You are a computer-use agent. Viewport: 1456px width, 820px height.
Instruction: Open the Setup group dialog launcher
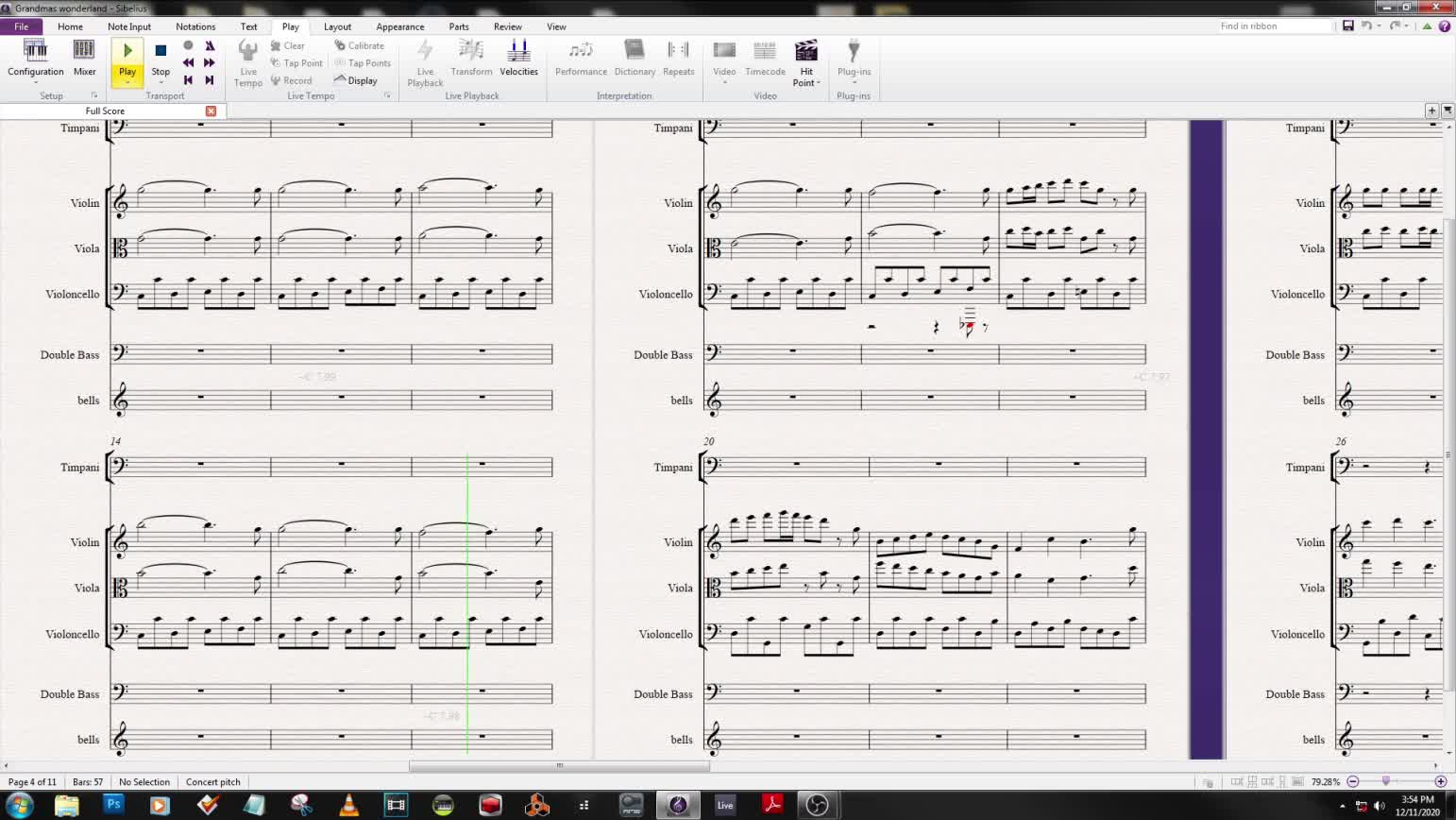94,95
